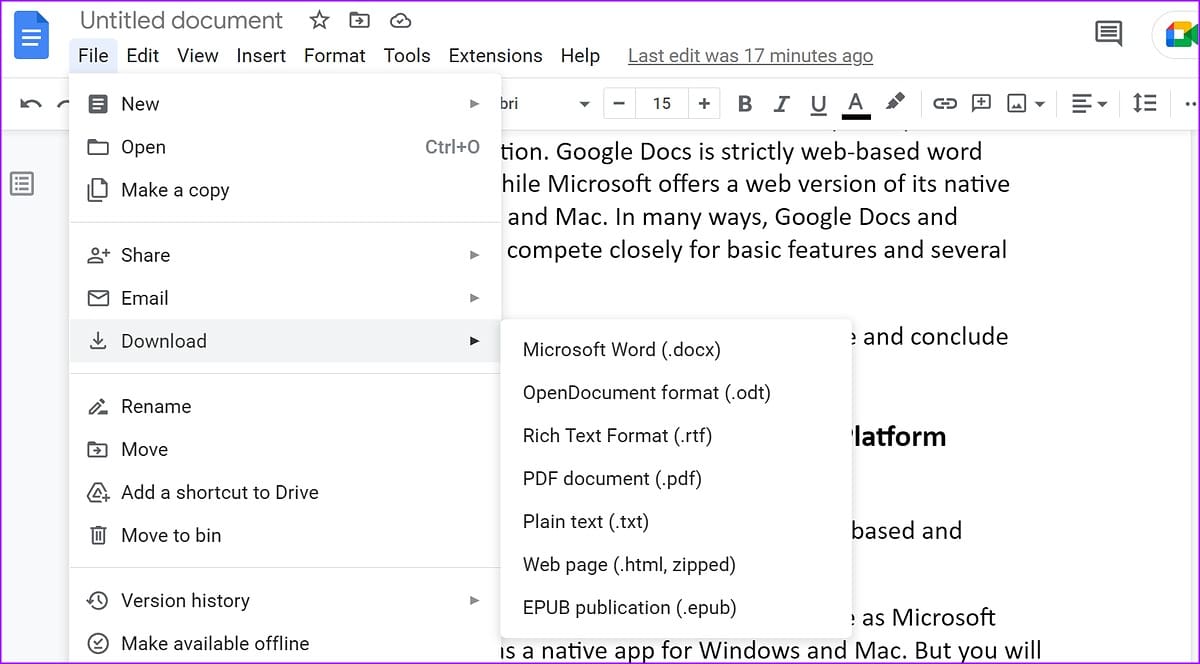
Task: Download as Rich Text Format (.rtf)
Action: tap(676, 436)
